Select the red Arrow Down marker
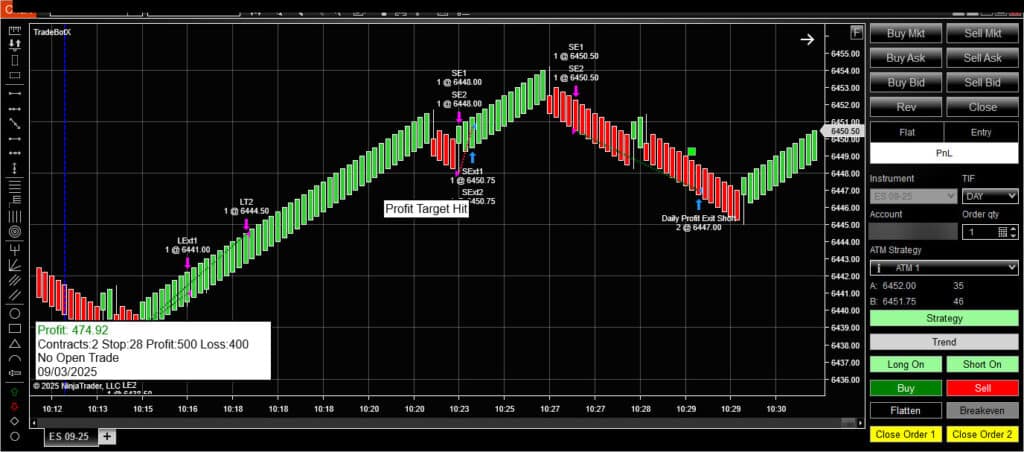 (x=14, y=406)
